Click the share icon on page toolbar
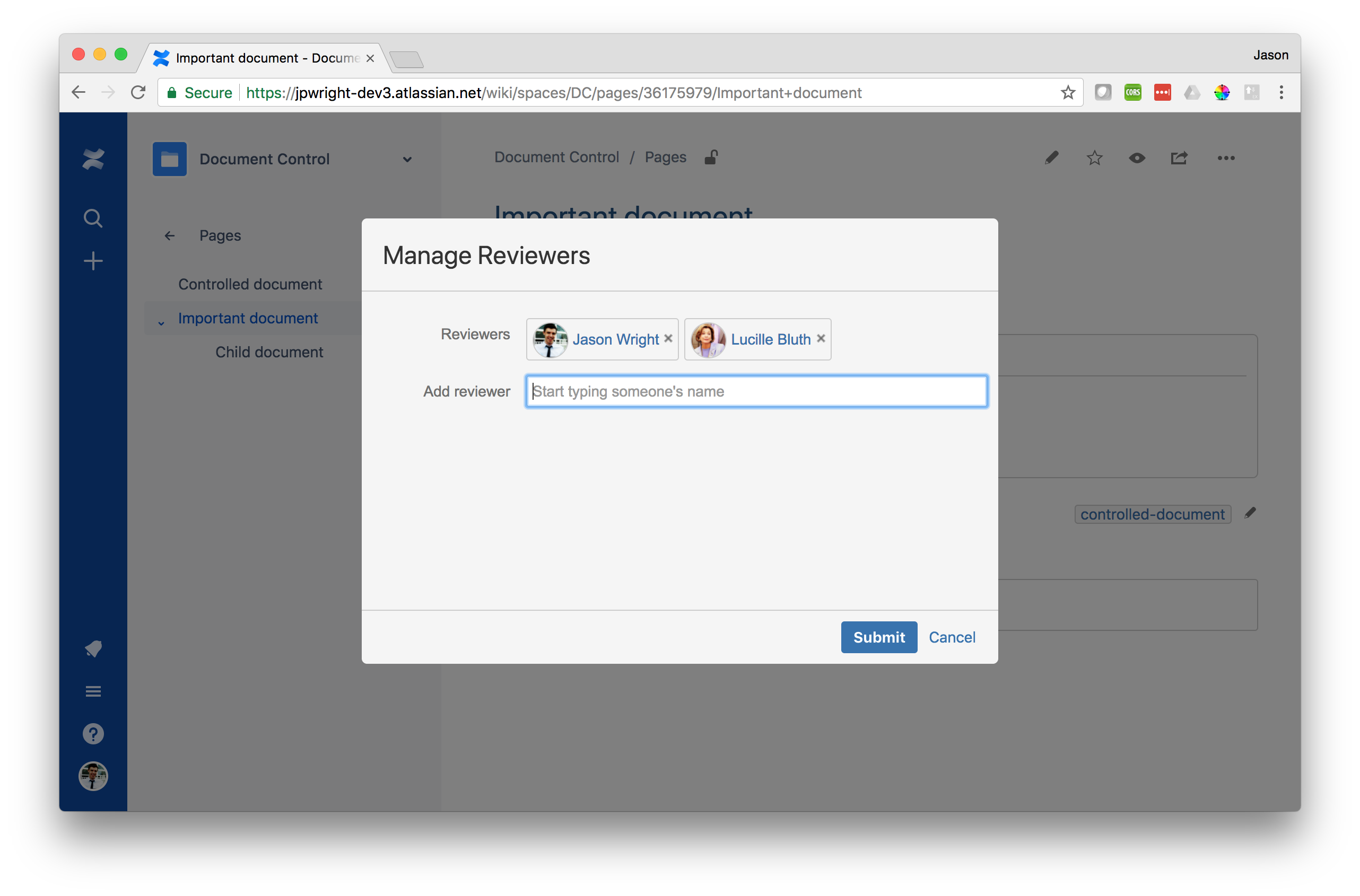The image size is (1360, 896). coord(1181,157)
